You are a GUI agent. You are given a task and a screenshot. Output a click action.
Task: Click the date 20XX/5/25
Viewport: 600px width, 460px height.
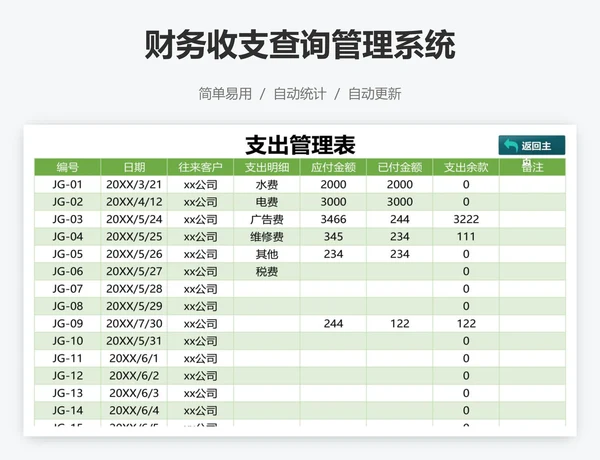[134, 237]
